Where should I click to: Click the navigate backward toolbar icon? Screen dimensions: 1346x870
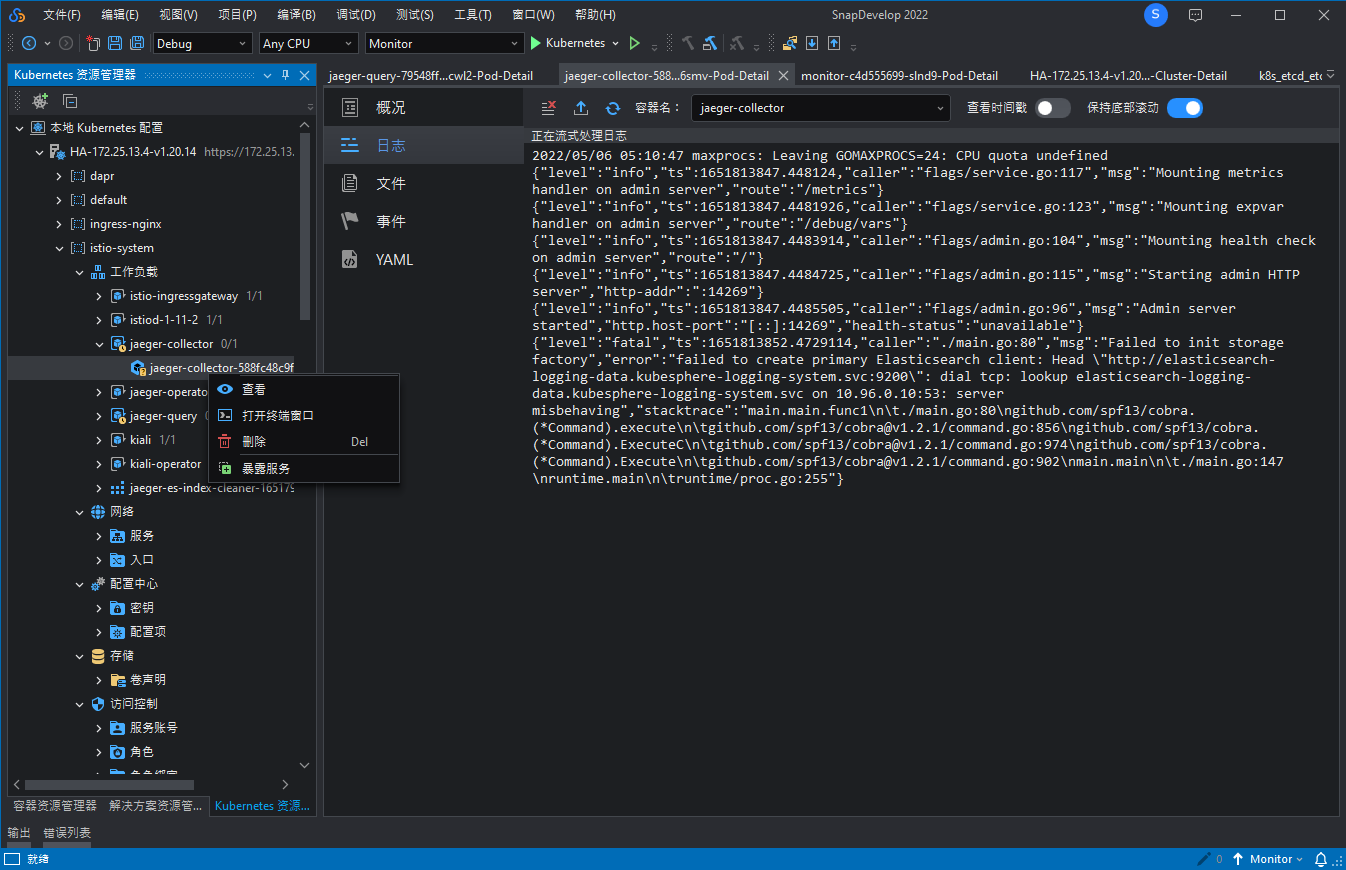coord(28,43)
